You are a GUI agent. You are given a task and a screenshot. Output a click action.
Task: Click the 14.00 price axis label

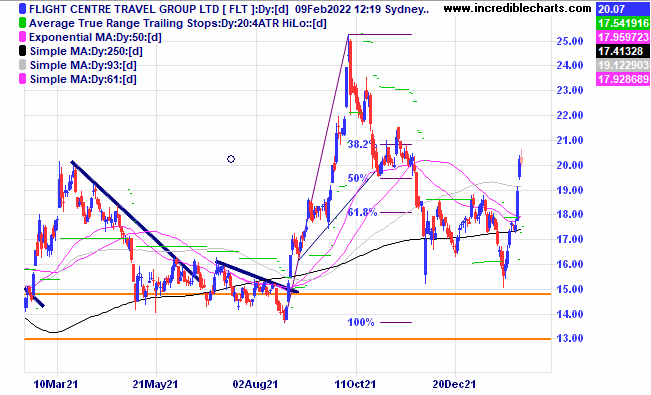pos(570,314)
